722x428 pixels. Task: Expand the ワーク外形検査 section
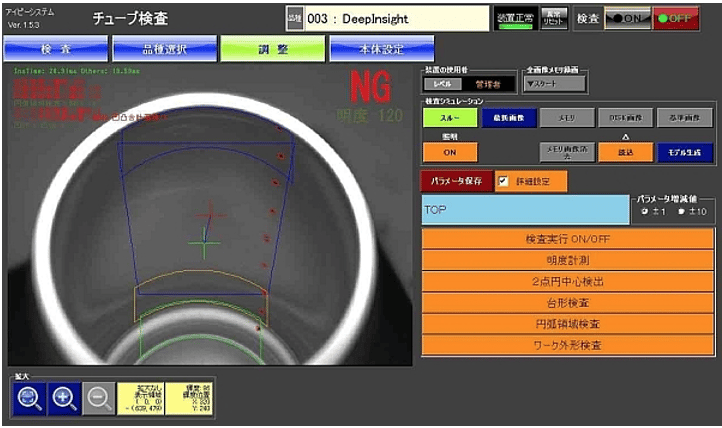(568, 345)
